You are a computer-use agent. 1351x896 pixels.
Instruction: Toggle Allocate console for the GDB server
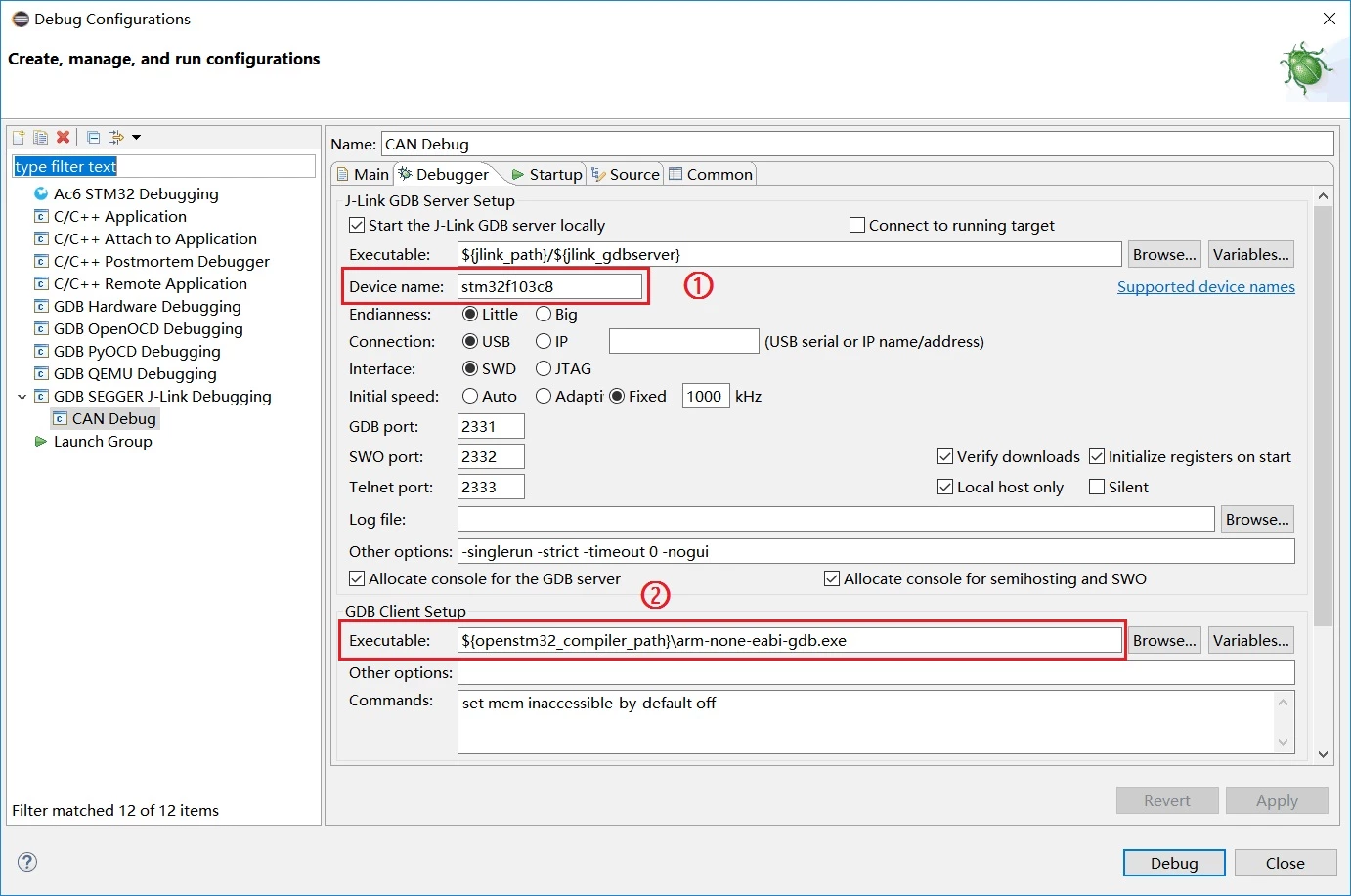[x=357, y=578]
